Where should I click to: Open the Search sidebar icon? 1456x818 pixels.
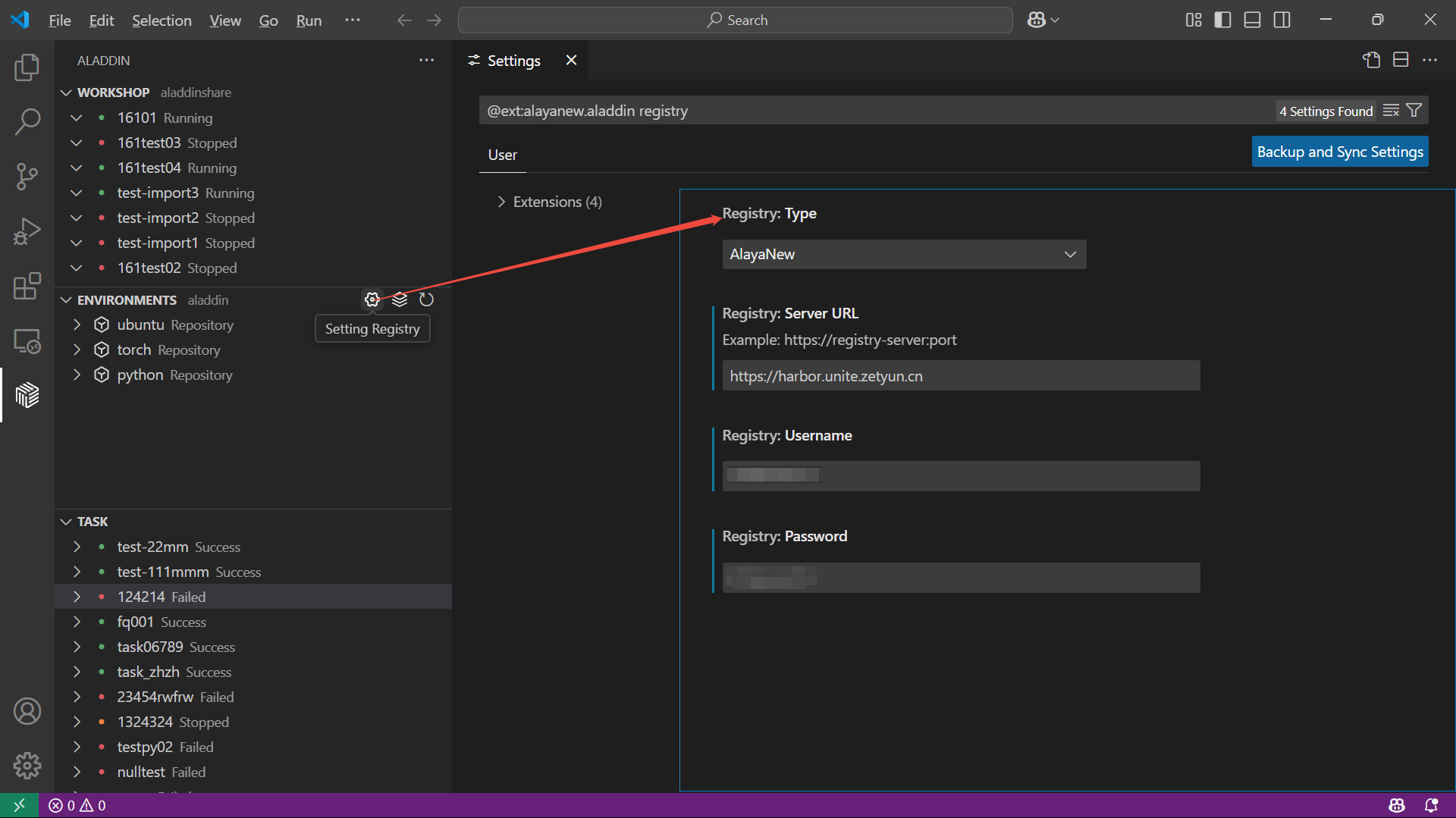coord(27,121)
